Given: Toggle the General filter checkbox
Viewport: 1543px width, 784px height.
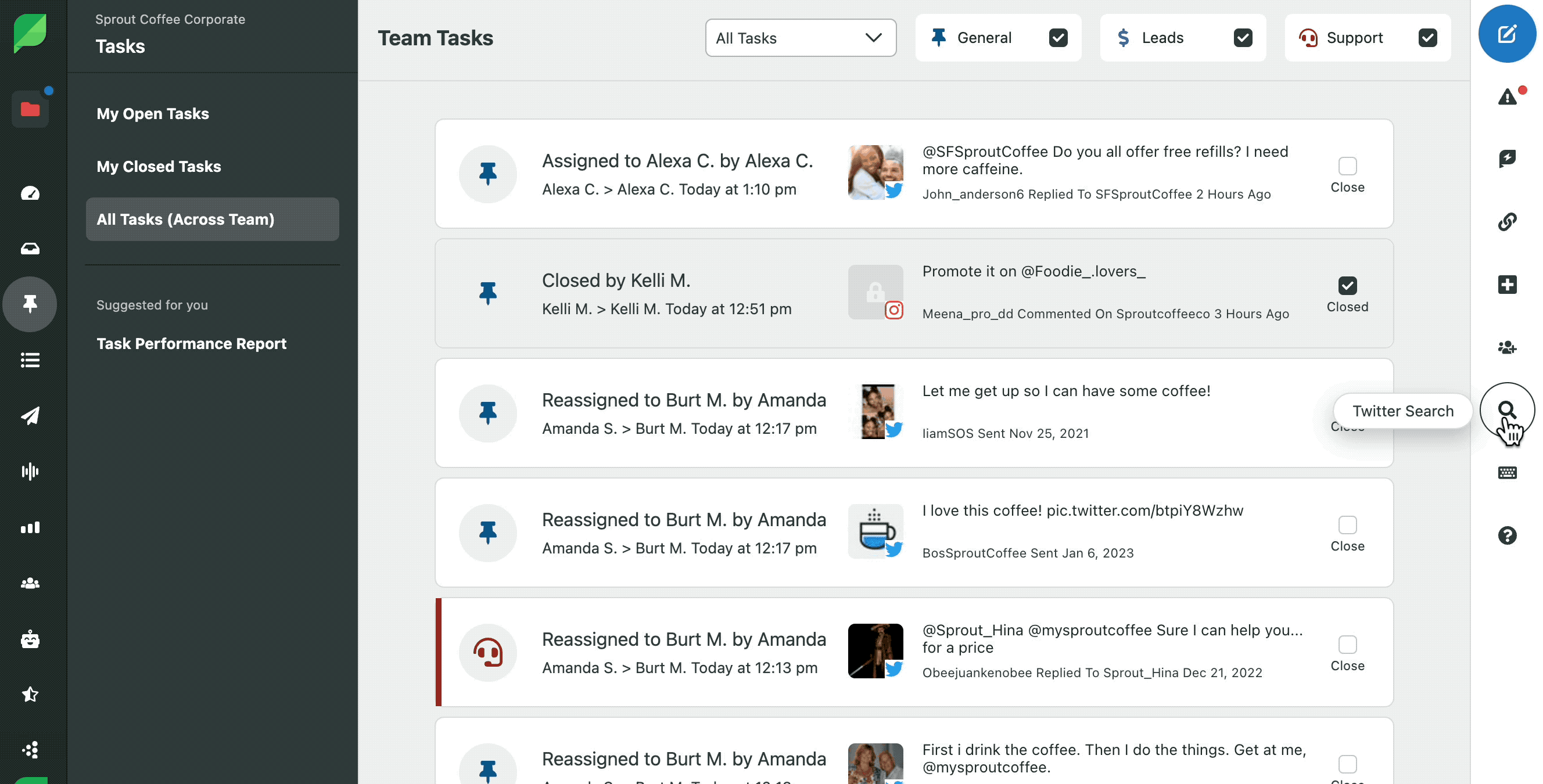Looking at the screenshot, I should pos(1058,38).
